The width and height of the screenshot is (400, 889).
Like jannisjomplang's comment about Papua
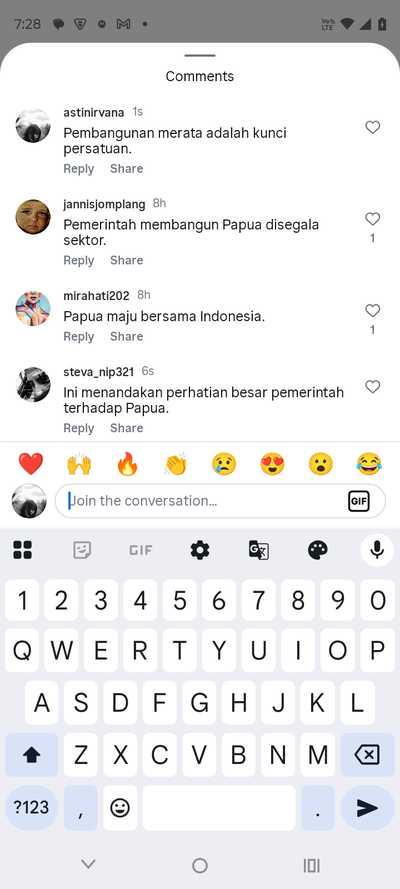coord(372,219)
